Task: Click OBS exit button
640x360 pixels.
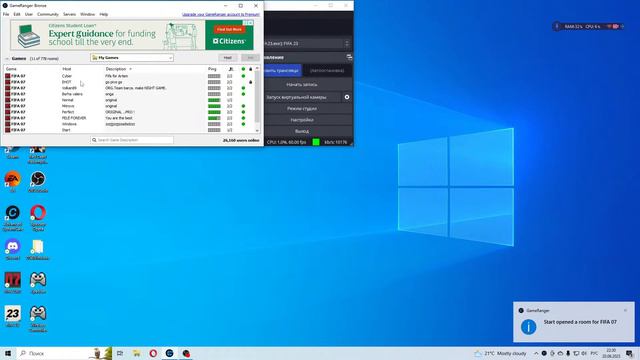Action: 308,131
